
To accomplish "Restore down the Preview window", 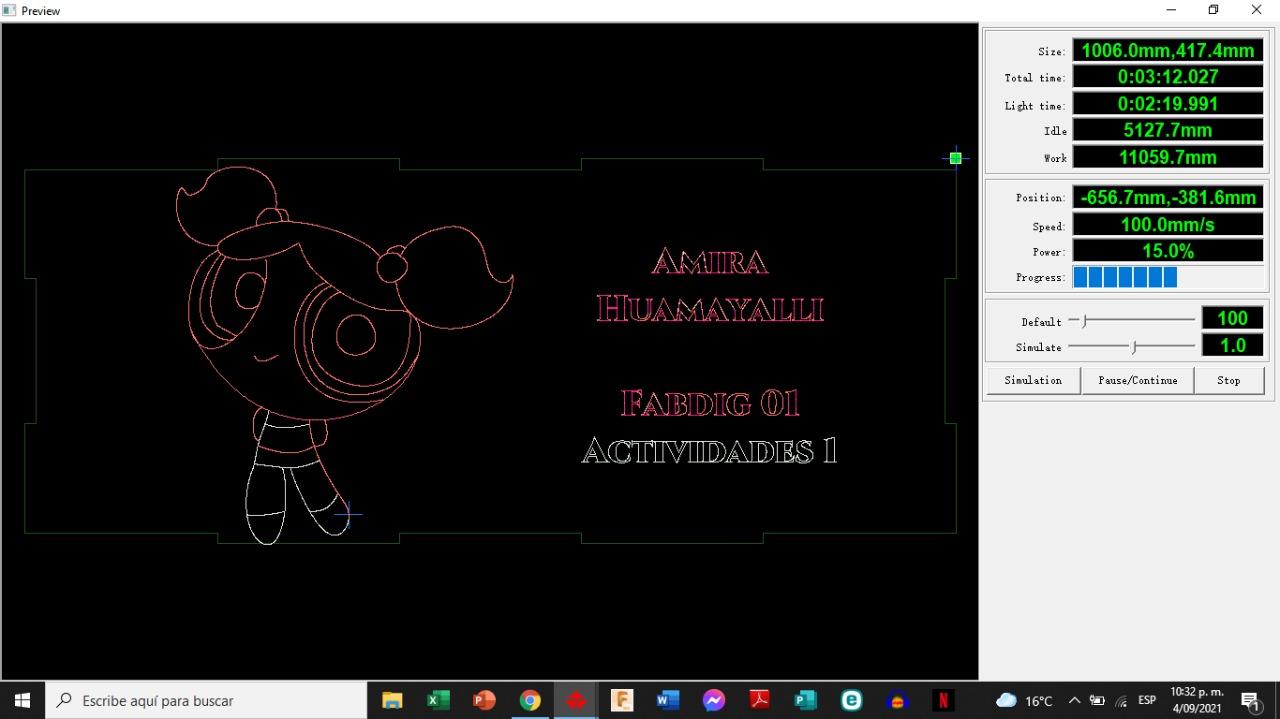I will pos(1213,10).
